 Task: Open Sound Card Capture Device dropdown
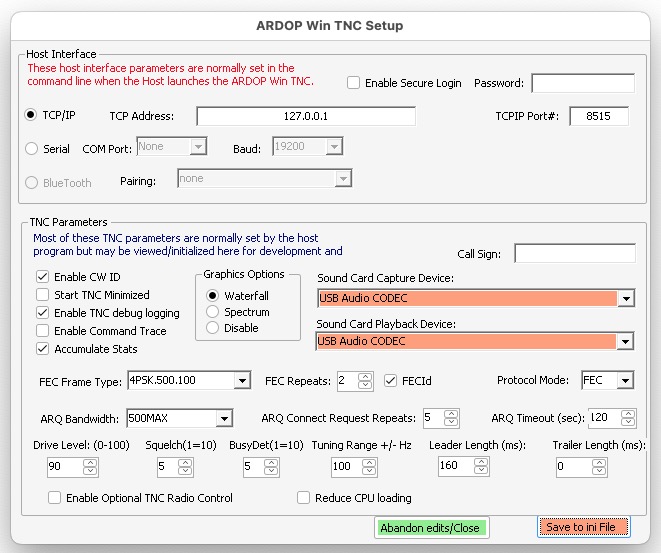[625, 298]
